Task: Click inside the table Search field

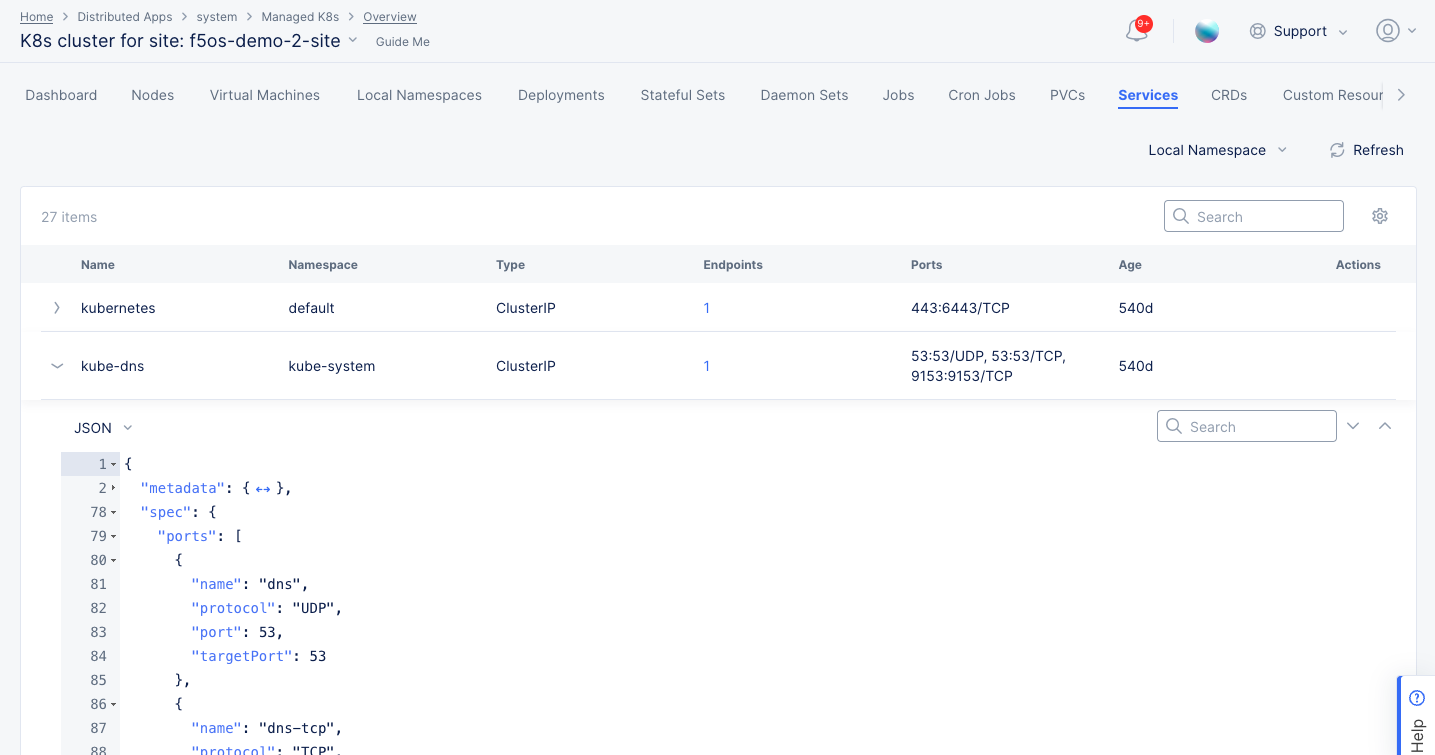Action: tap(1253, 216)
